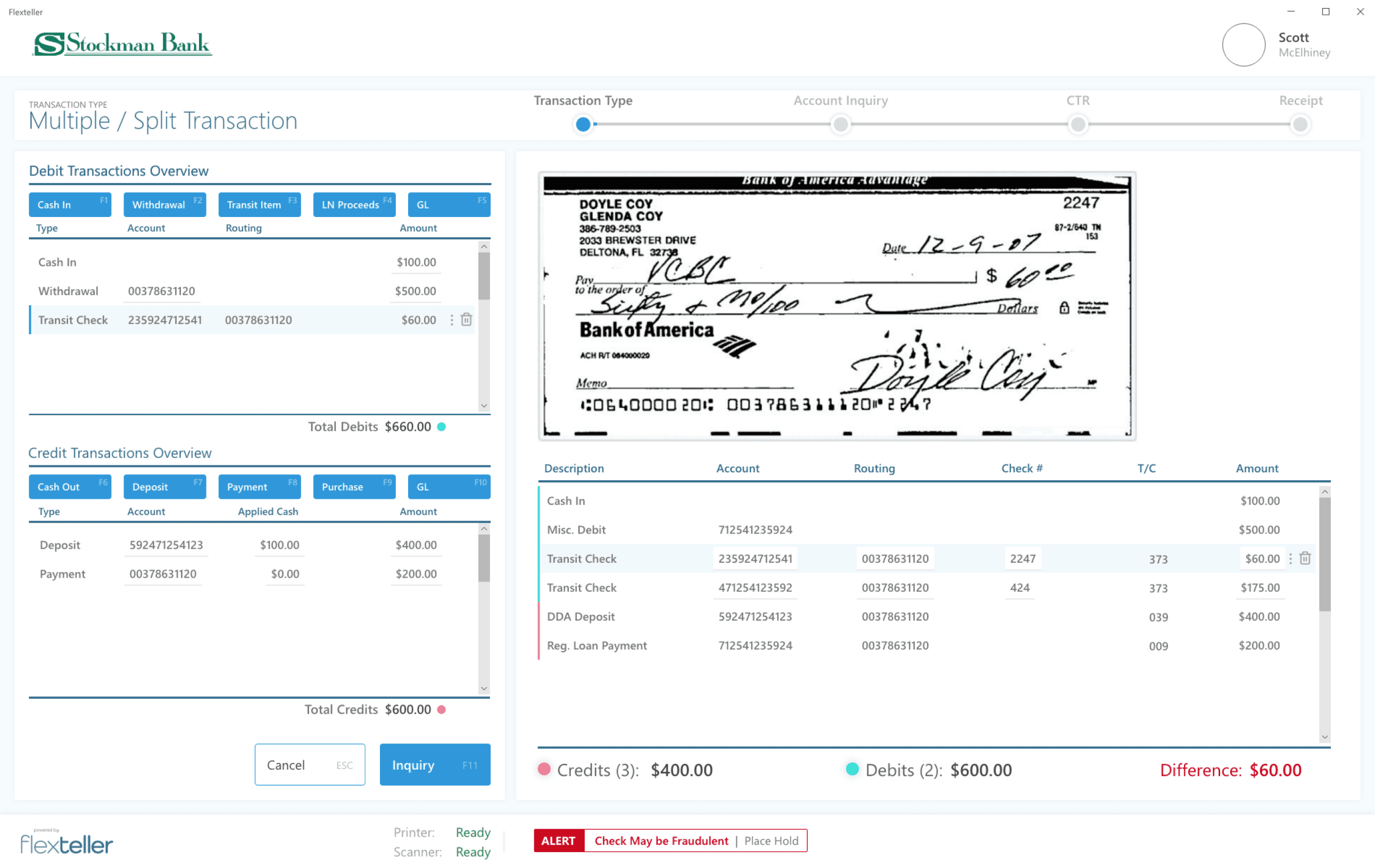
Task: Add a Deposit credit
Action: (x=164, y=486)
